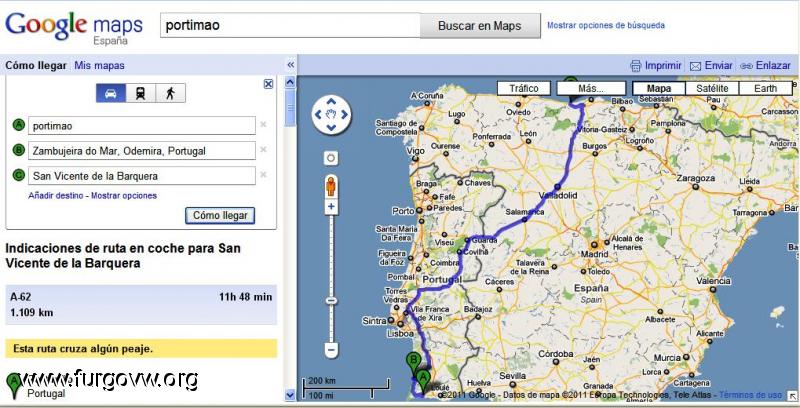Select public transit train icon
This screenshot has height=408, width=800.
(140, 93)
